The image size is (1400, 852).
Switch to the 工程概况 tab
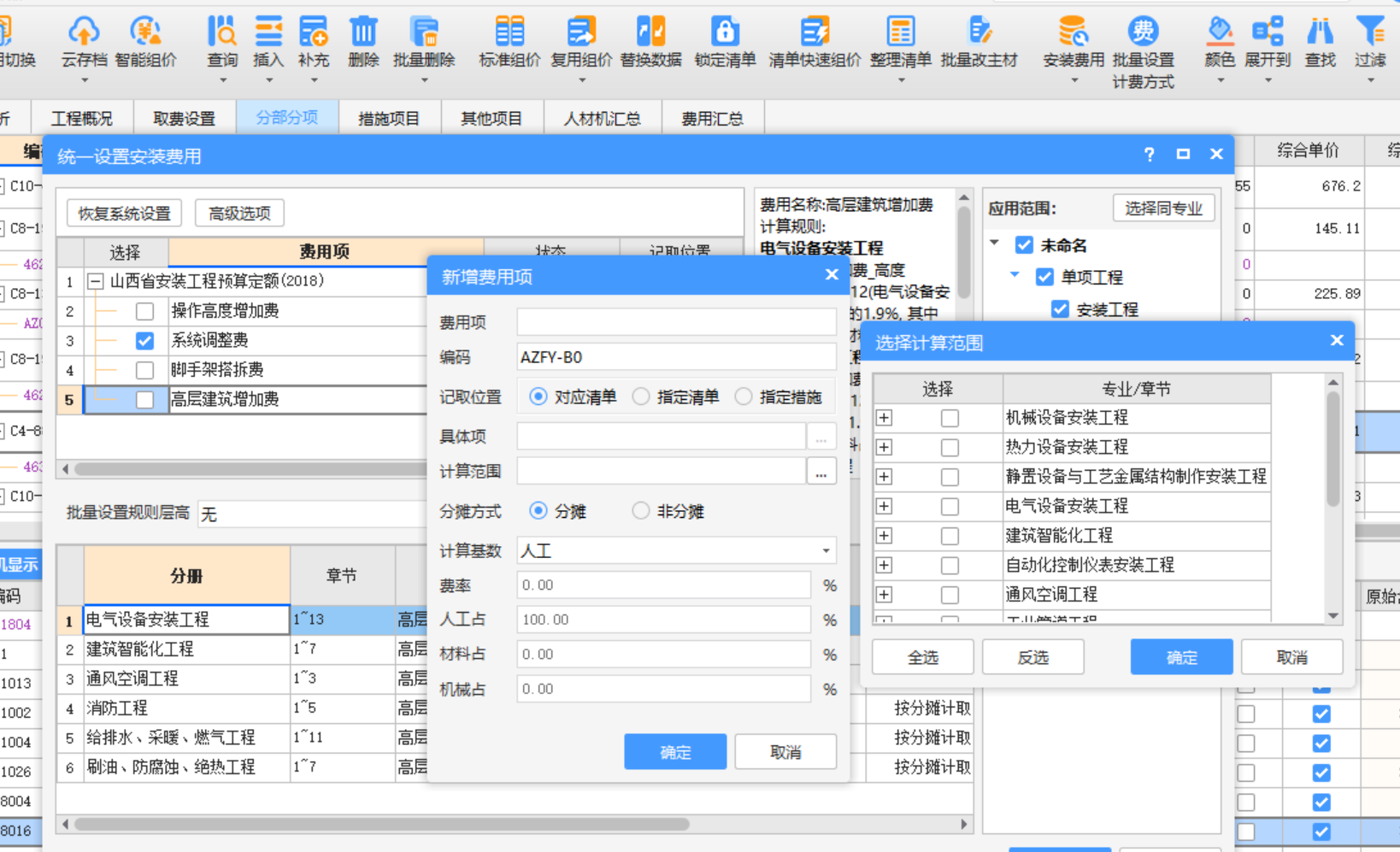[x=81, y=118]
